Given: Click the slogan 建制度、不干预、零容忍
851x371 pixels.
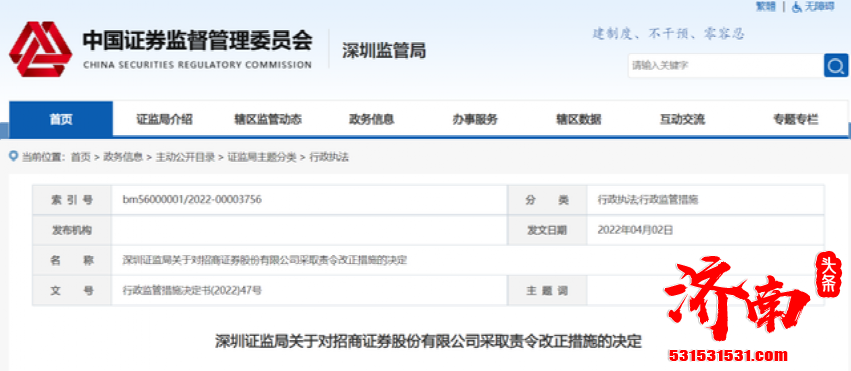Looking at the screenshot, I should 668,34.
